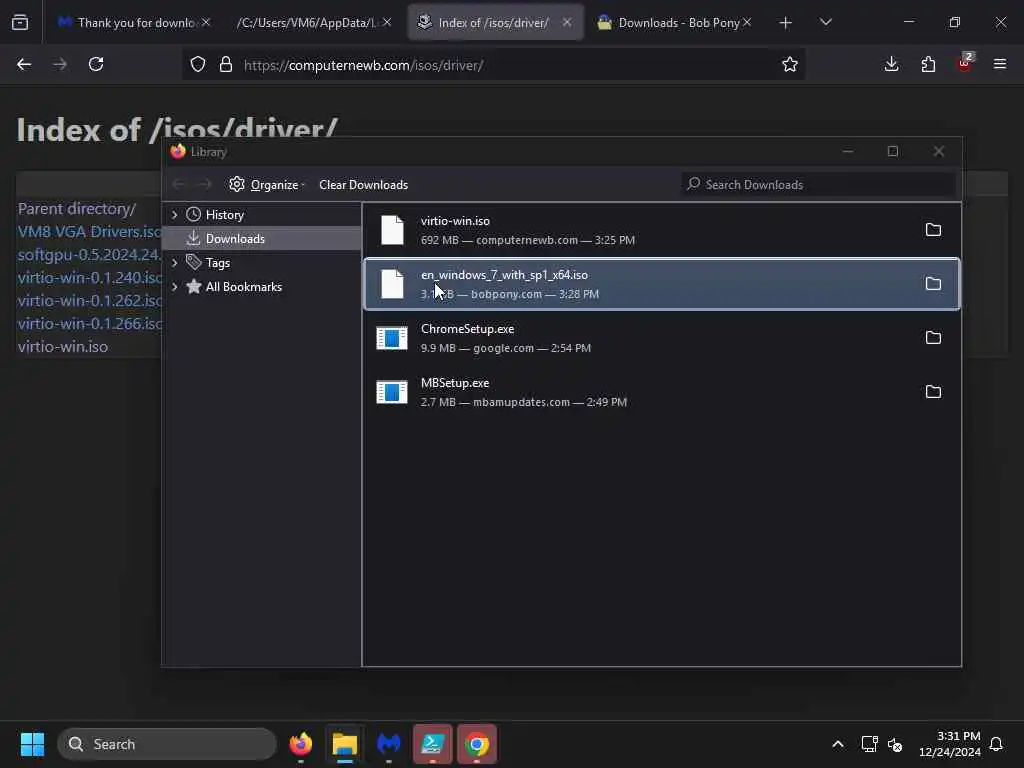Expand the History tree item

click(174, 215)
